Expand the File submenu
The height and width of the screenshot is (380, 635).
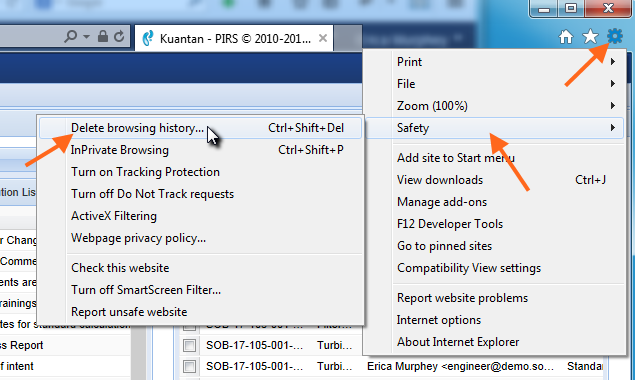pyautogui.click(x=494, y=83)
